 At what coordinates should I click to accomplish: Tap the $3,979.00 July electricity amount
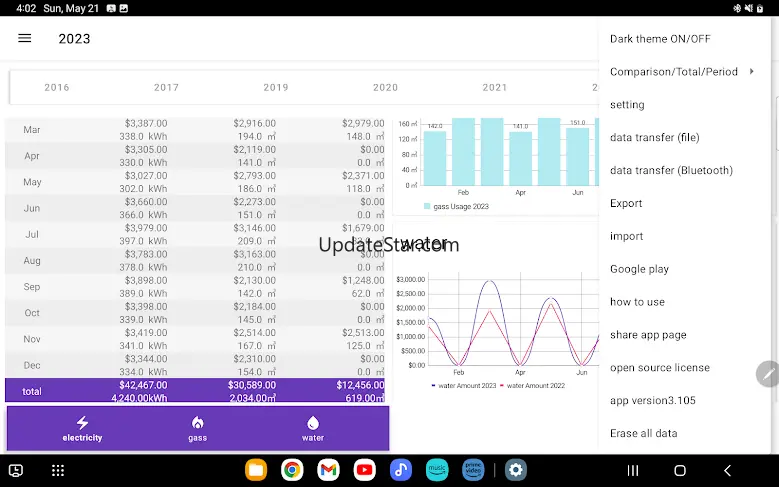tap(146, 228)
